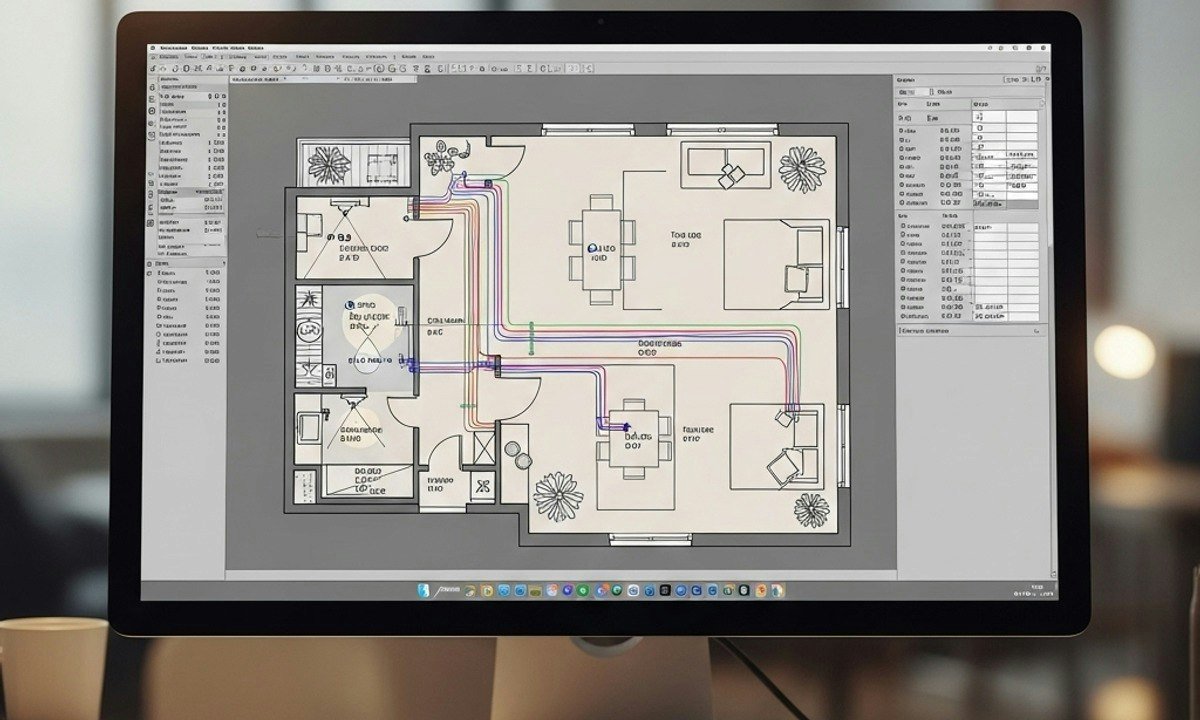Toggle the first radio circle in the right panel's upper list
Screen dimensions: 1200x720
coord(902,130)
